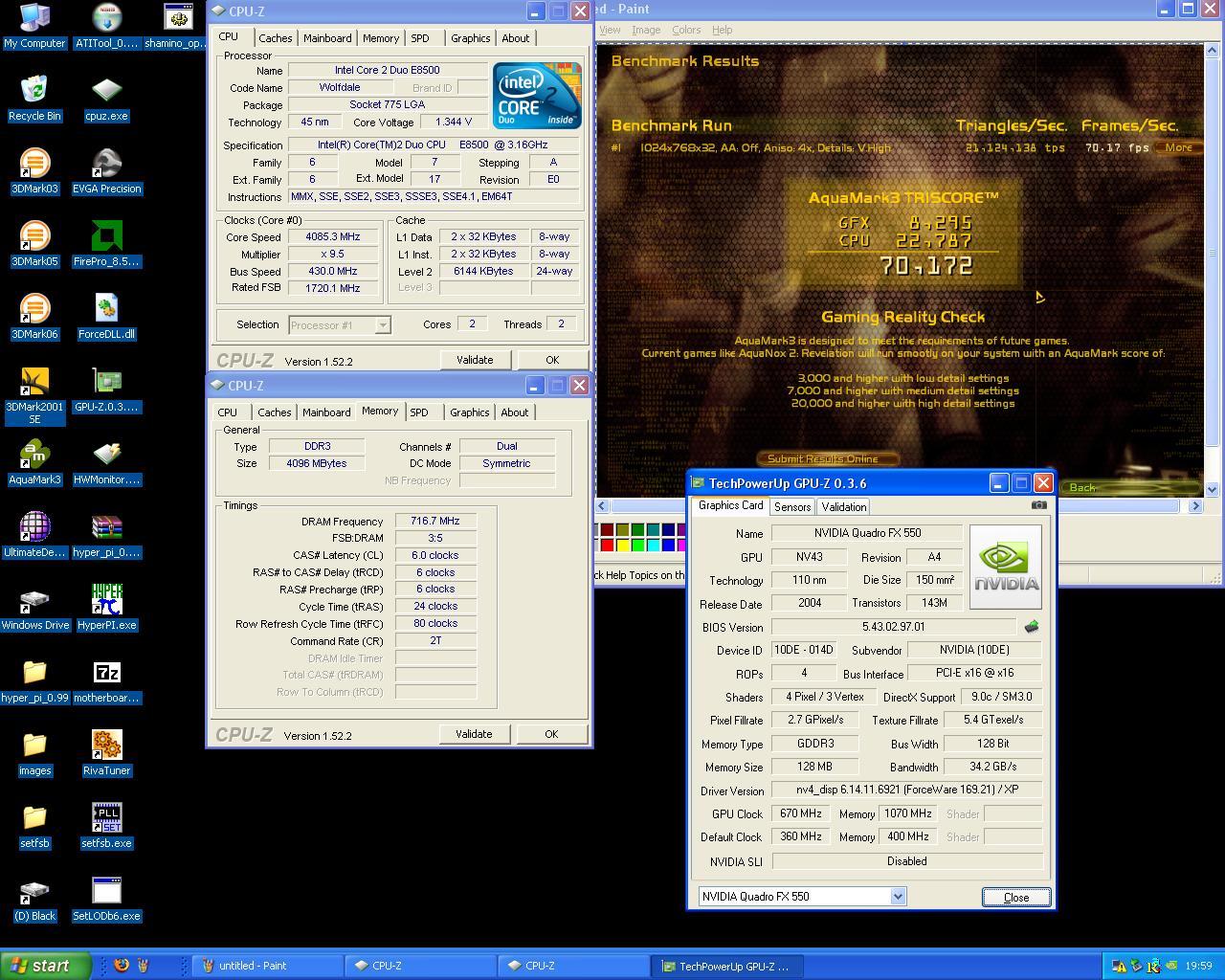Viewport: 1225px width, 980px height.
Task: Click Validate in CPU-Z timings window
Action: click(474, 734)
